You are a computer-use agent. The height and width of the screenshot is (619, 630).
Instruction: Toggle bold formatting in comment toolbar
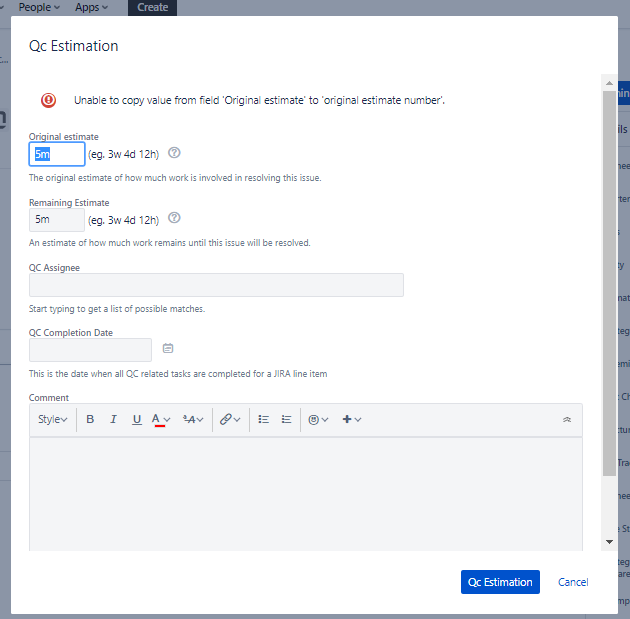[90, 419]
